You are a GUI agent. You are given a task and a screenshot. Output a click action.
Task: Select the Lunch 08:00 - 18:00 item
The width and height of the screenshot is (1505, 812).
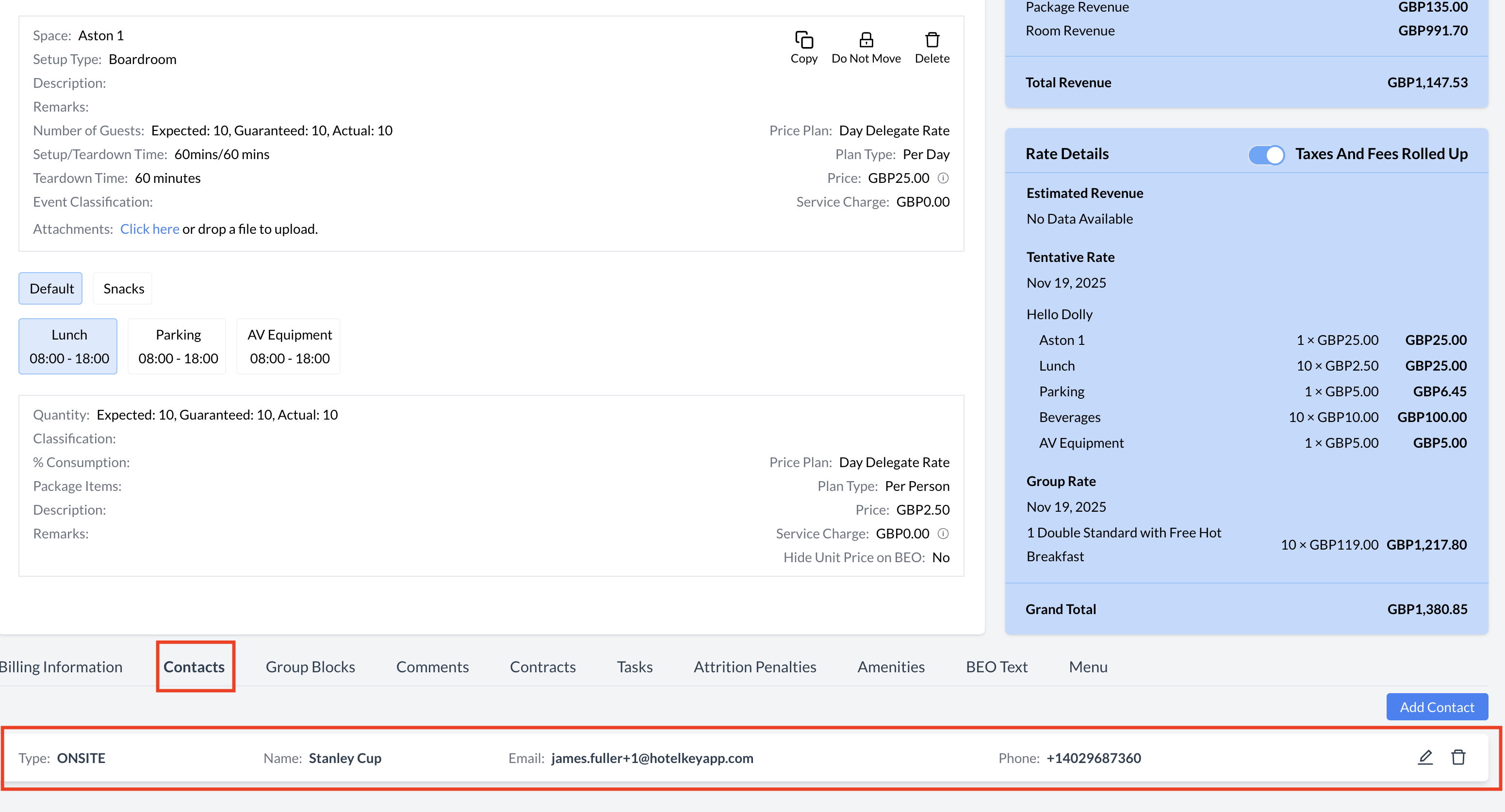click(x=68, y=346)
